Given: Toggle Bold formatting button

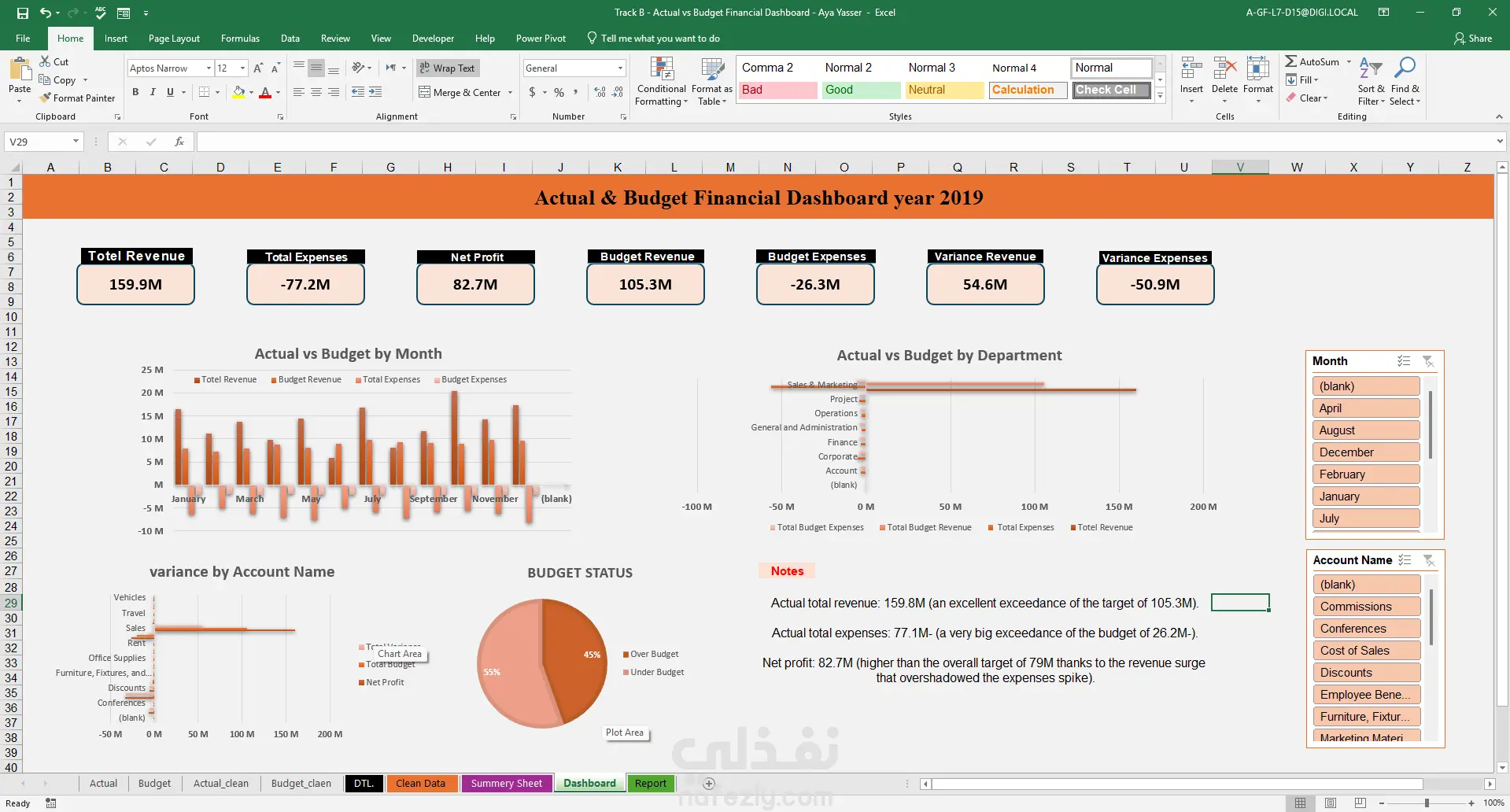Looking at the screenshot, I should click(135, 92).
